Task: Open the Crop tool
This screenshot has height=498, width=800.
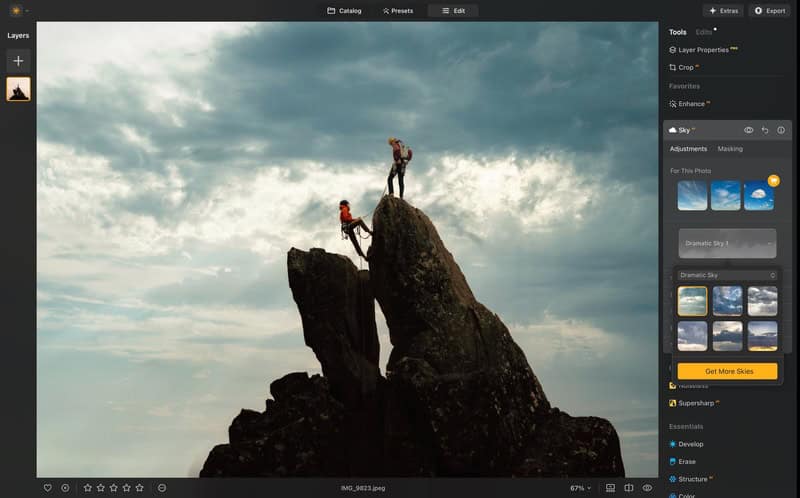Action: pos(685,67)
